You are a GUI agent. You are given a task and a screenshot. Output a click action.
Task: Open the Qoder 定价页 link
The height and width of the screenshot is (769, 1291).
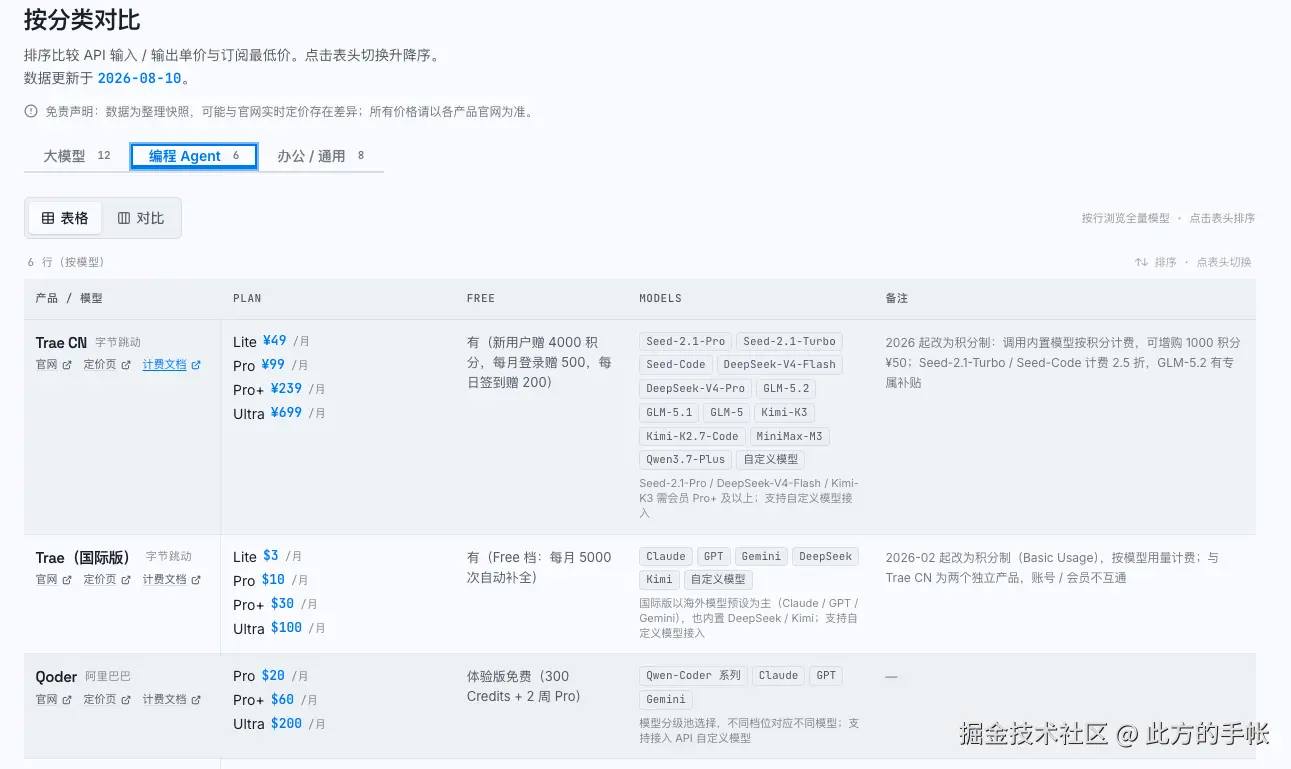click(x=107, y=700)
